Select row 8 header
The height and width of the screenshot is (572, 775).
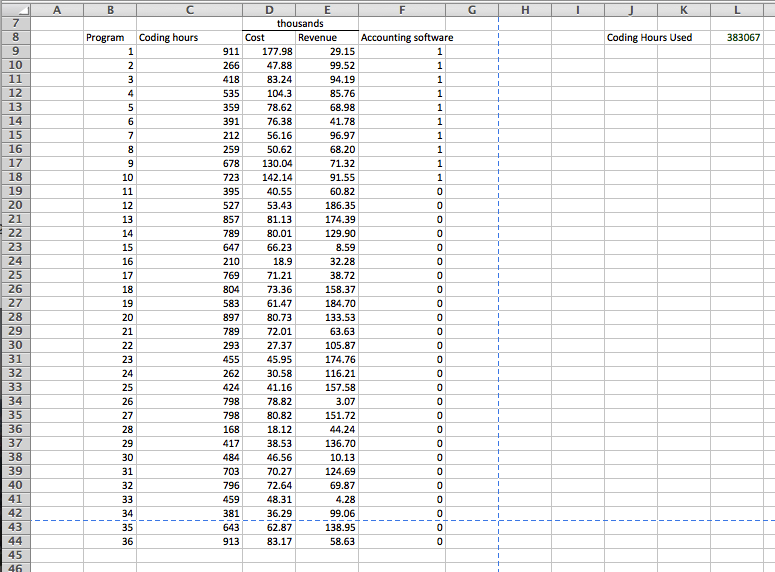point(15,37)
